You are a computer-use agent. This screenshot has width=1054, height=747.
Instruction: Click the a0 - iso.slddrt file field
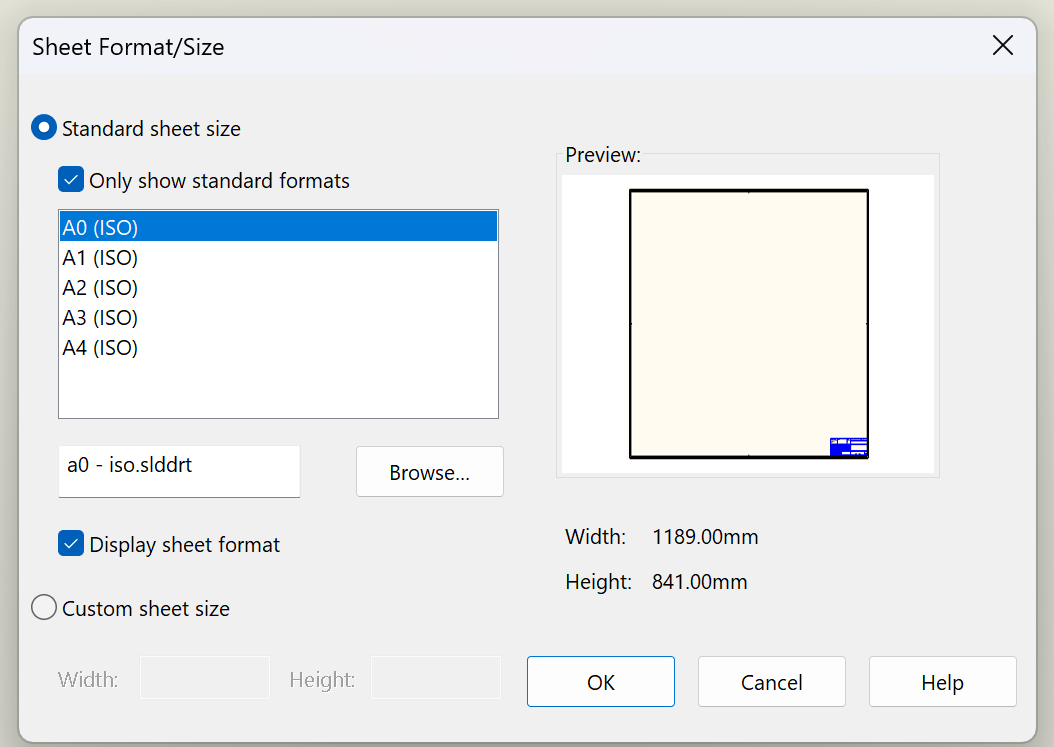(179, 470)
